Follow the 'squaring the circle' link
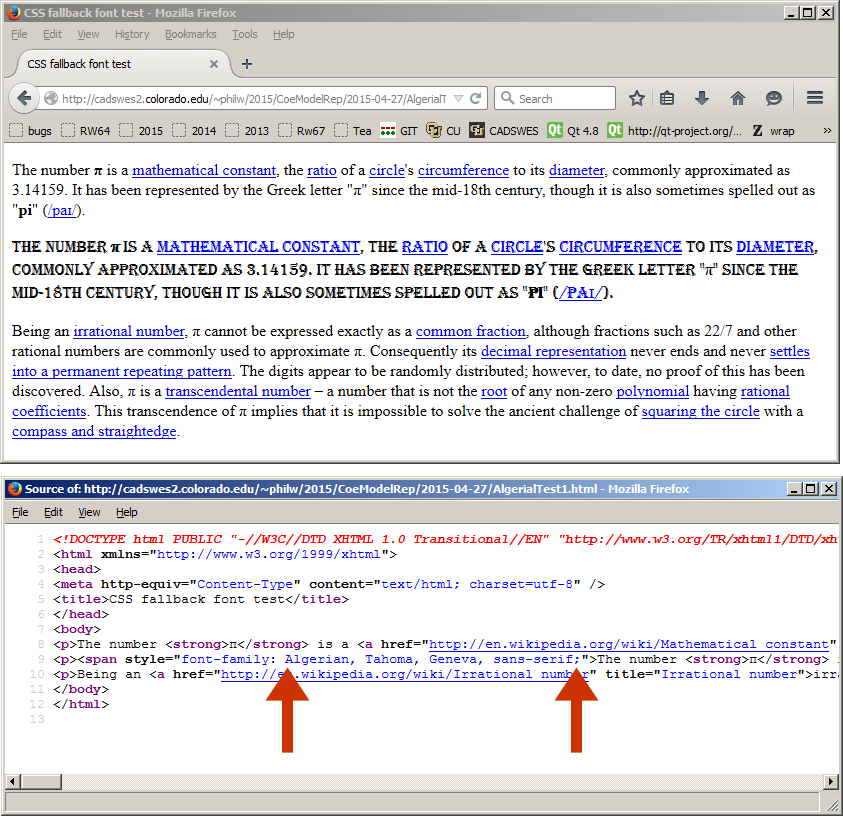This screenshot has width=843, height=816. point(701,411)
